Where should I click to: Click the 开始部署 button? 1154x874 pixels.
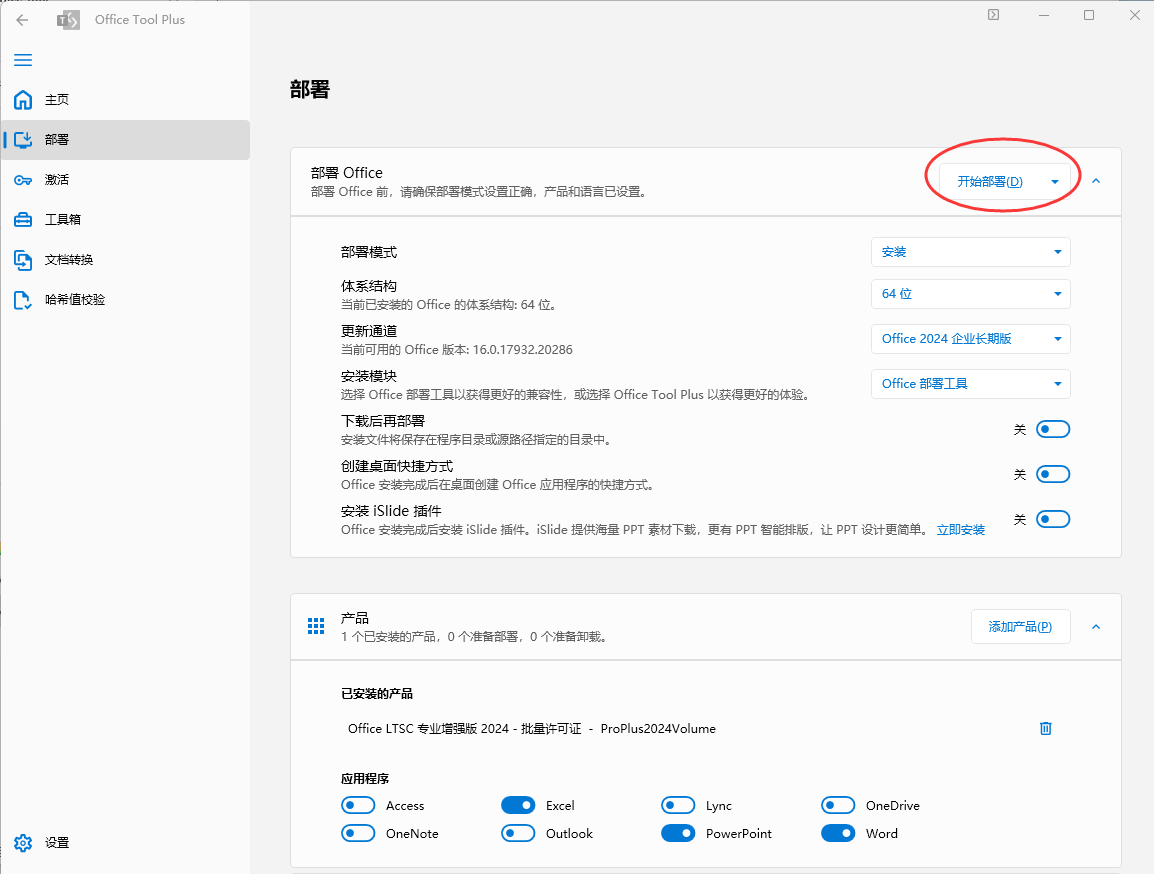tap(989, 181)
